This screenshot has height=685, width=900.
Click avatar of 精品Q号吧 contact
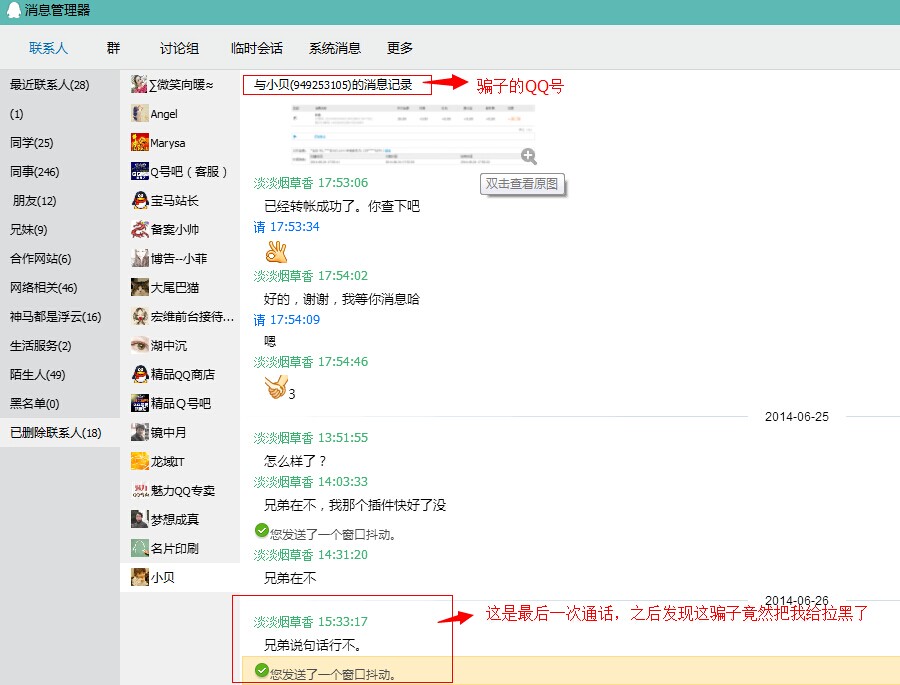click(139, 403)
